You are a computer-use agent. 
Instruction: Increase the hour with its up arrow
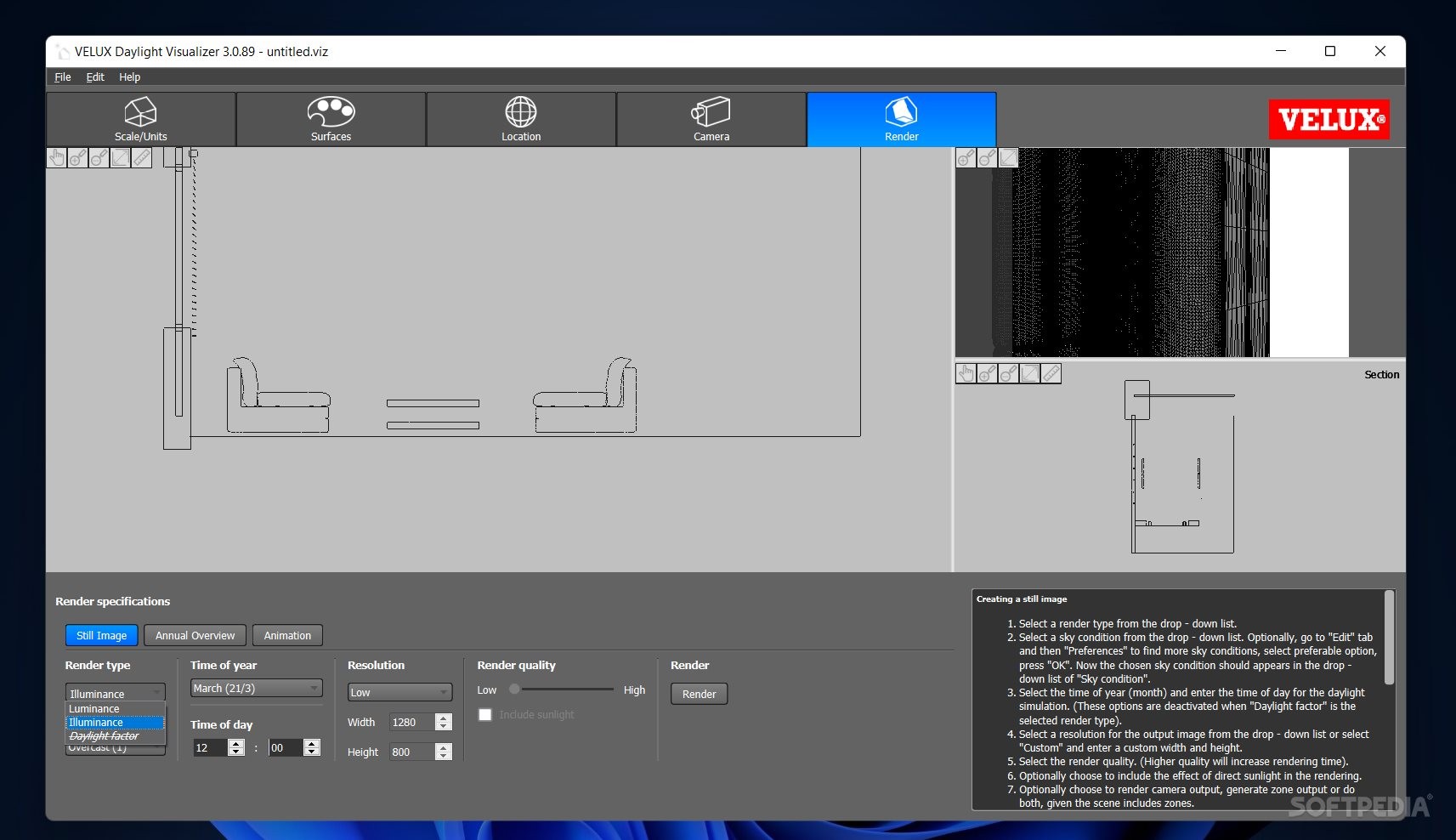[x=236, y=743]
